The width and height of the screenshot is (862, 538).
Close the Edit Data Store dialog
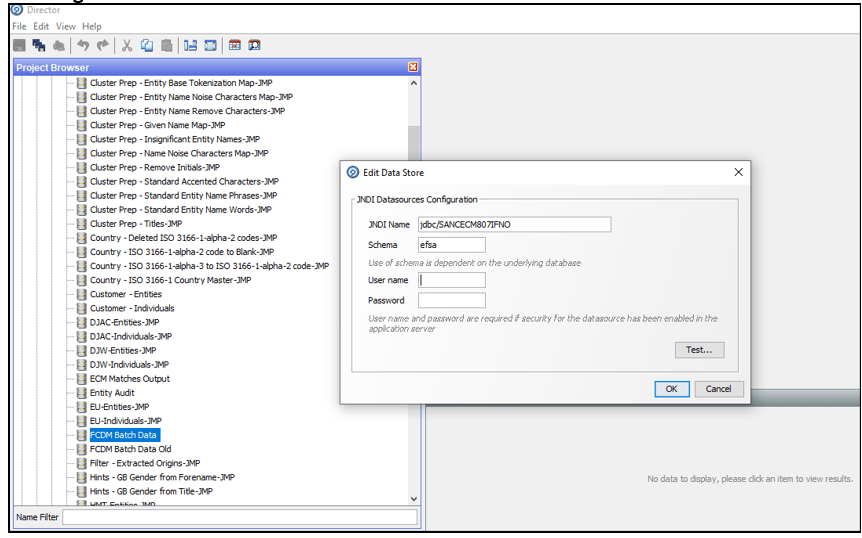739,173
